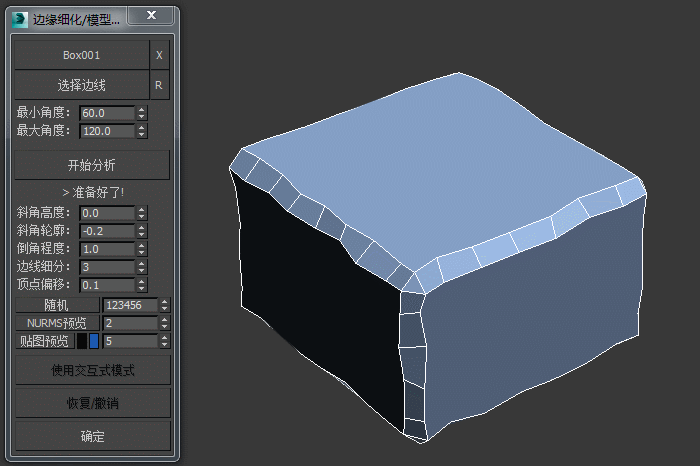Click the R button beside 选择边线

(x=159, y=87)
